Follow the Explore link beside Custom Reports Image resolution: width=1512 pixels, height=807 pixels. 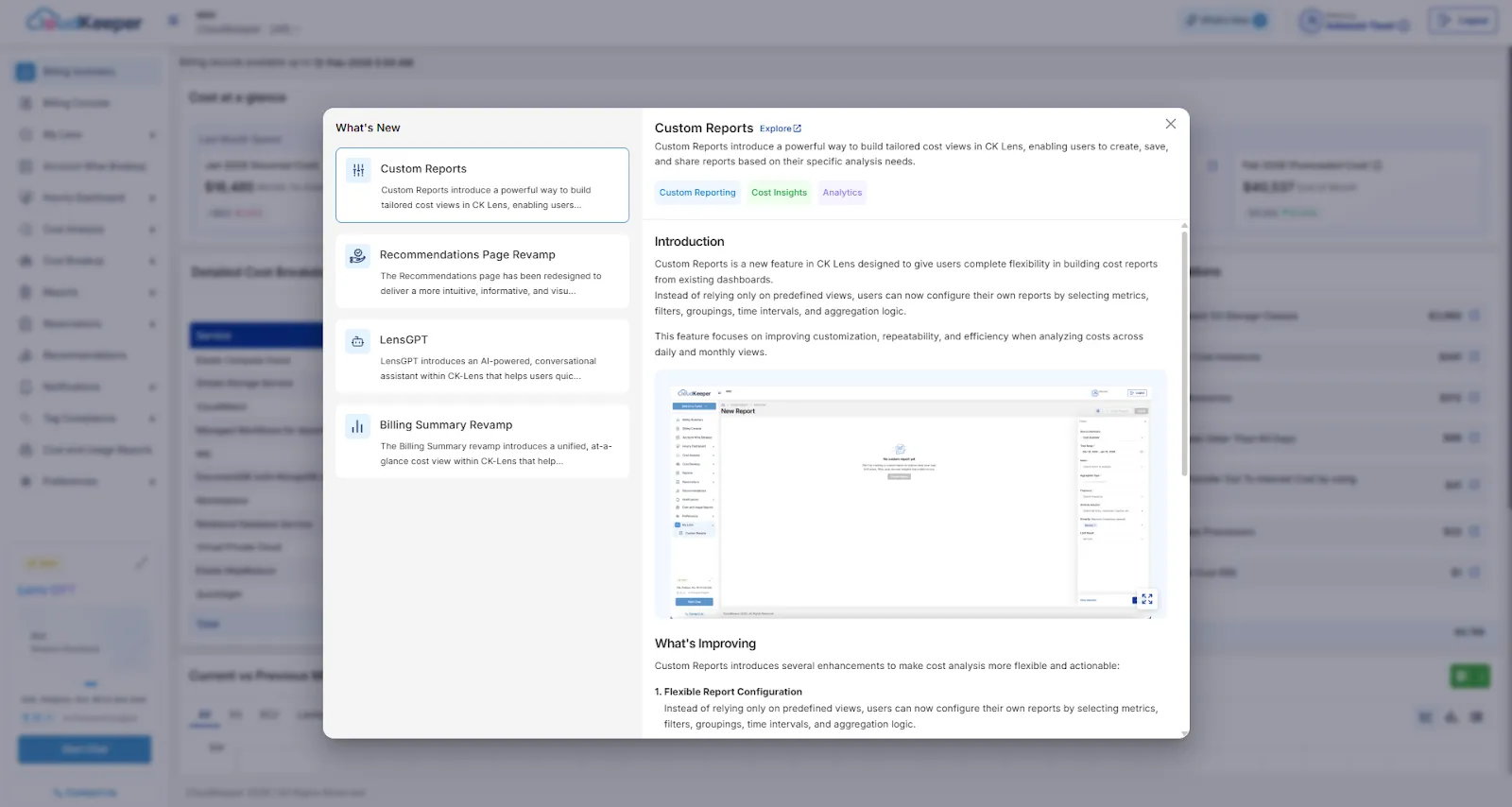coord(780,129)
